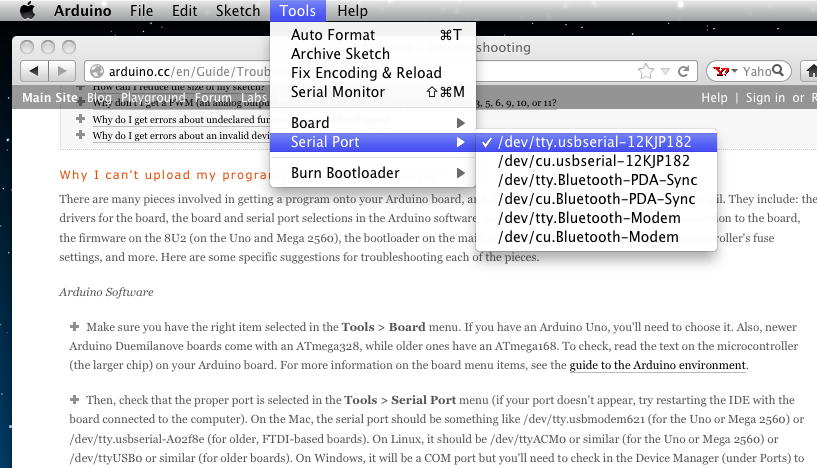Collapse the Tools > Serial Port tip bullet
Image resolution: width=817 pixels, height=468 pixels.
coord(75,400)
